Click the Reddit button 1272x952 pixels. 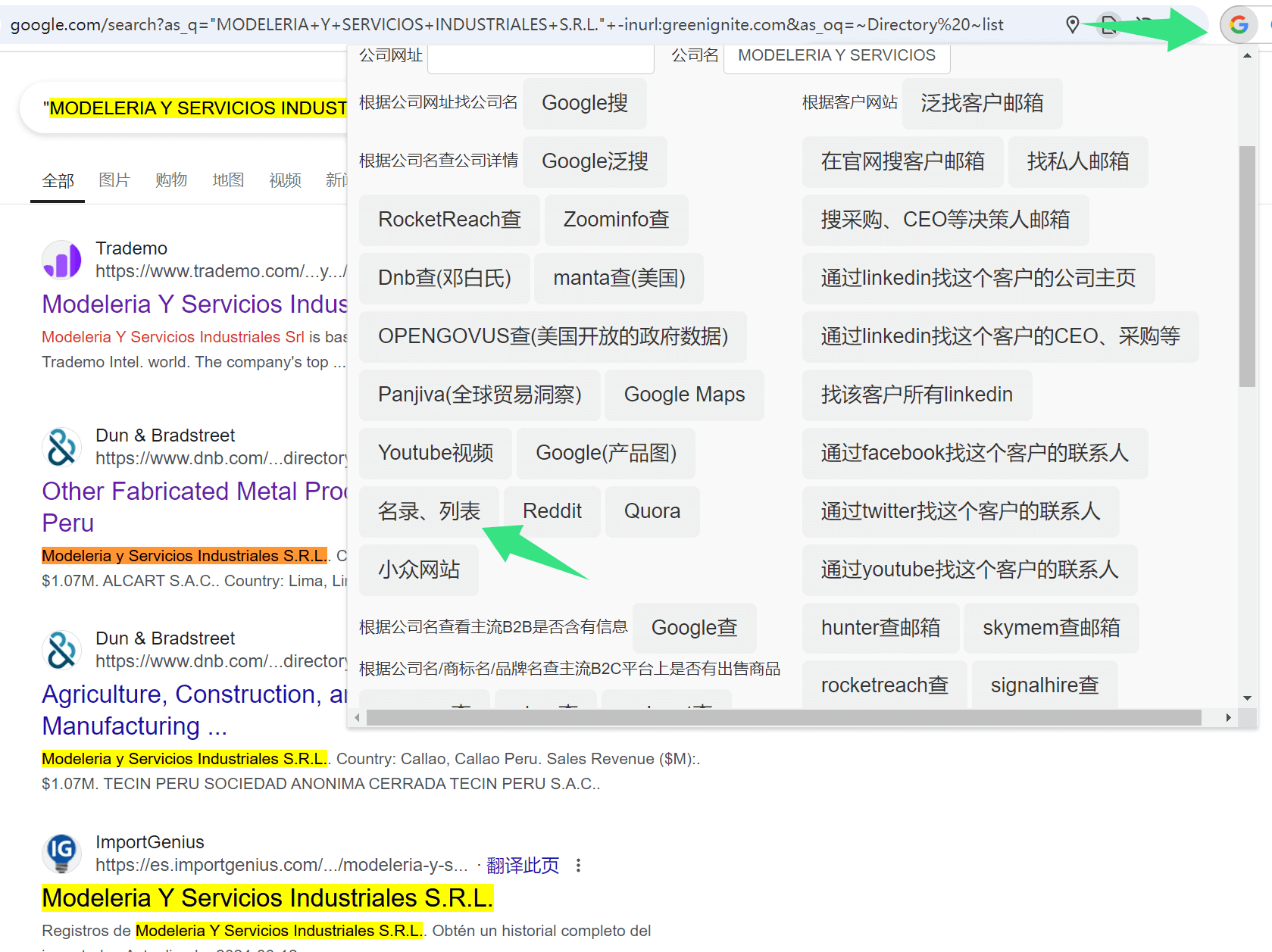[552, 511]
